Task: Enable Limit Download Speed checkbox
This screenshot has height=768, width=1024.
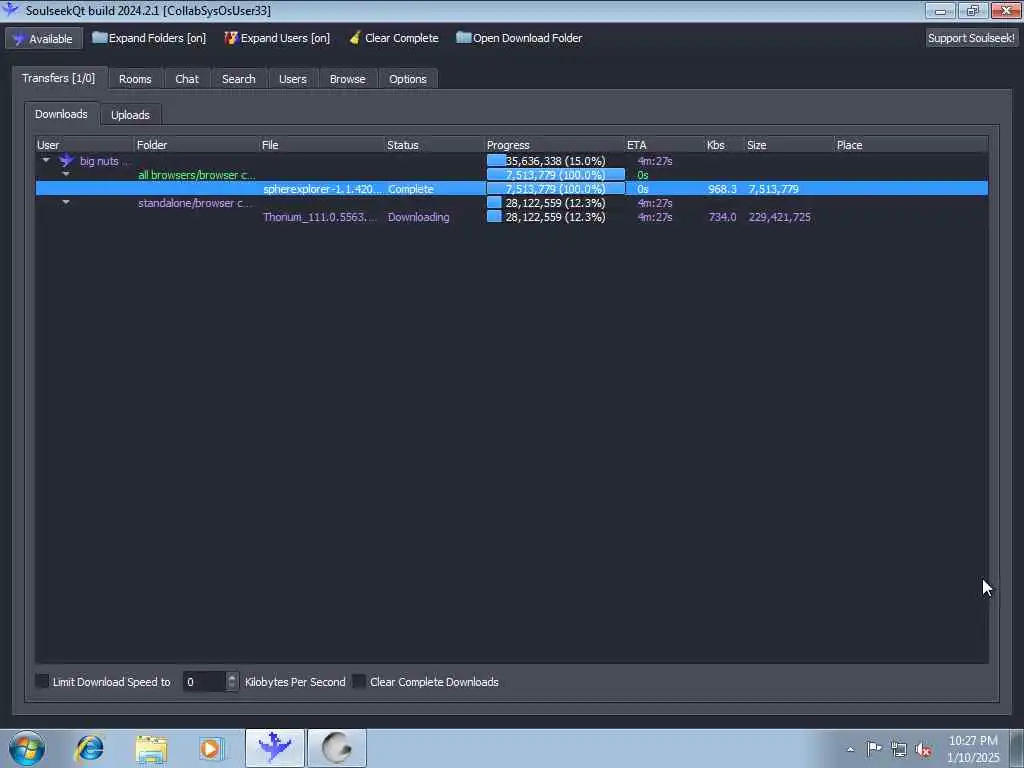Action: click(x=42, y=681)
